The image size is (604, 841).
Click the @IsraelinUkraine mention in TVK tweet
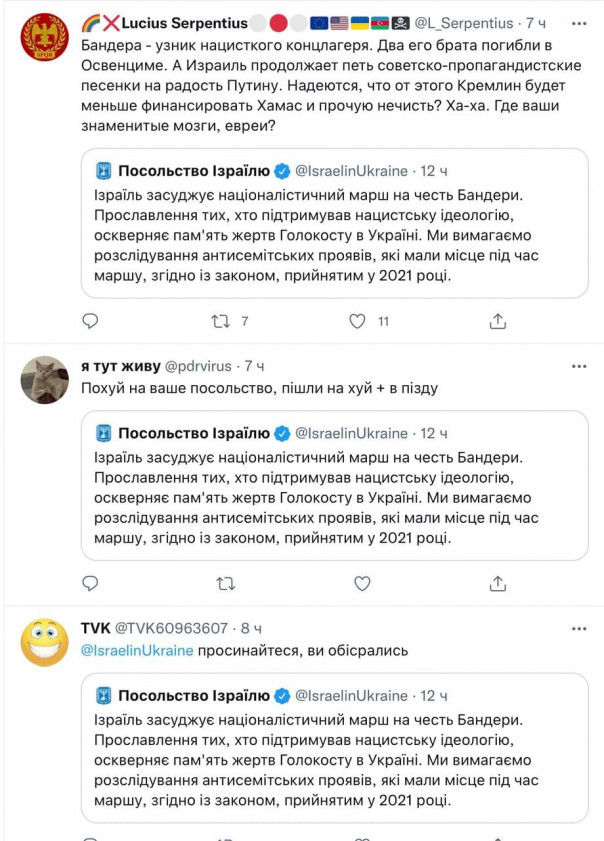coord(137,651)
